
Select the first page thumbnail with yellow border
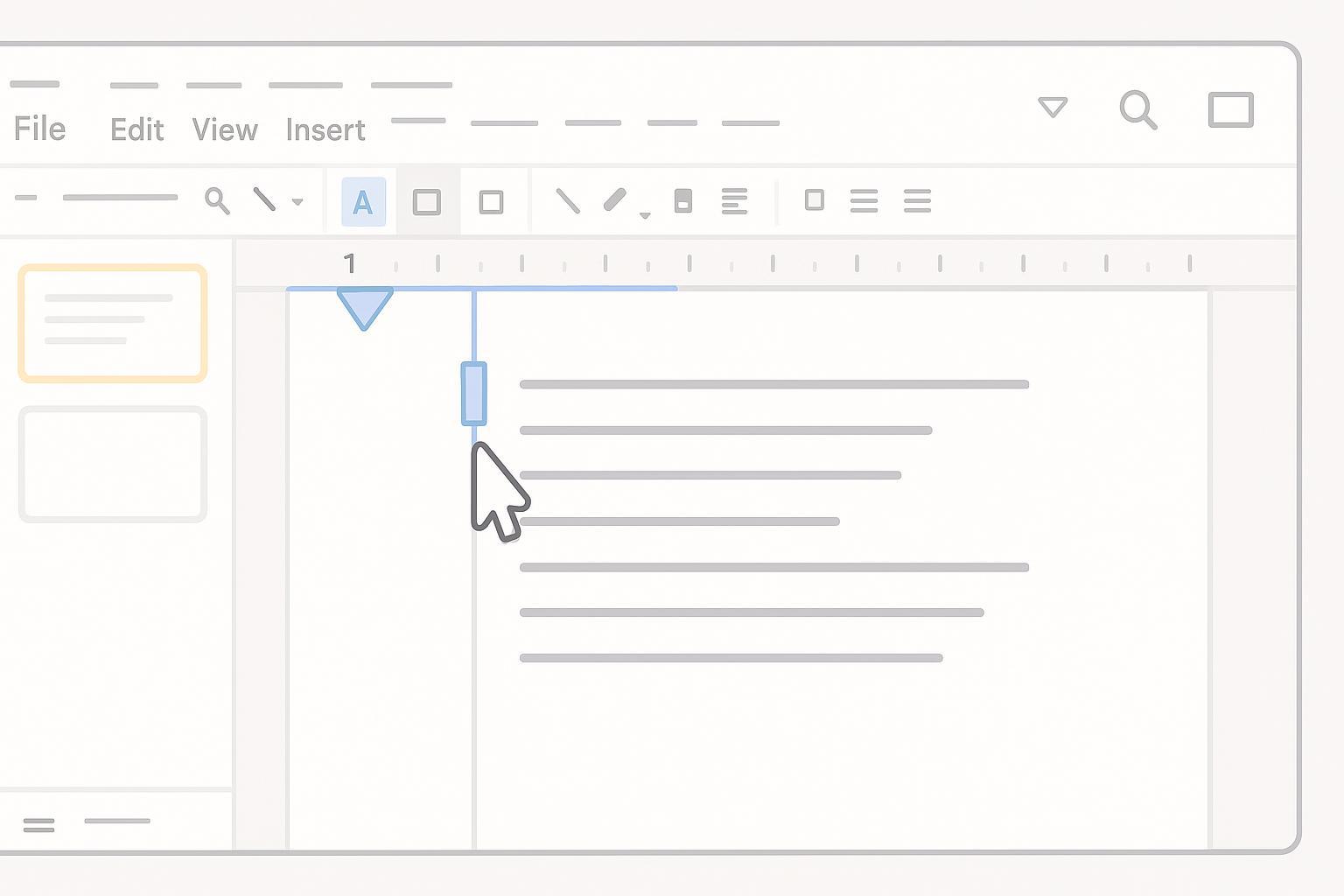(113, 323)
